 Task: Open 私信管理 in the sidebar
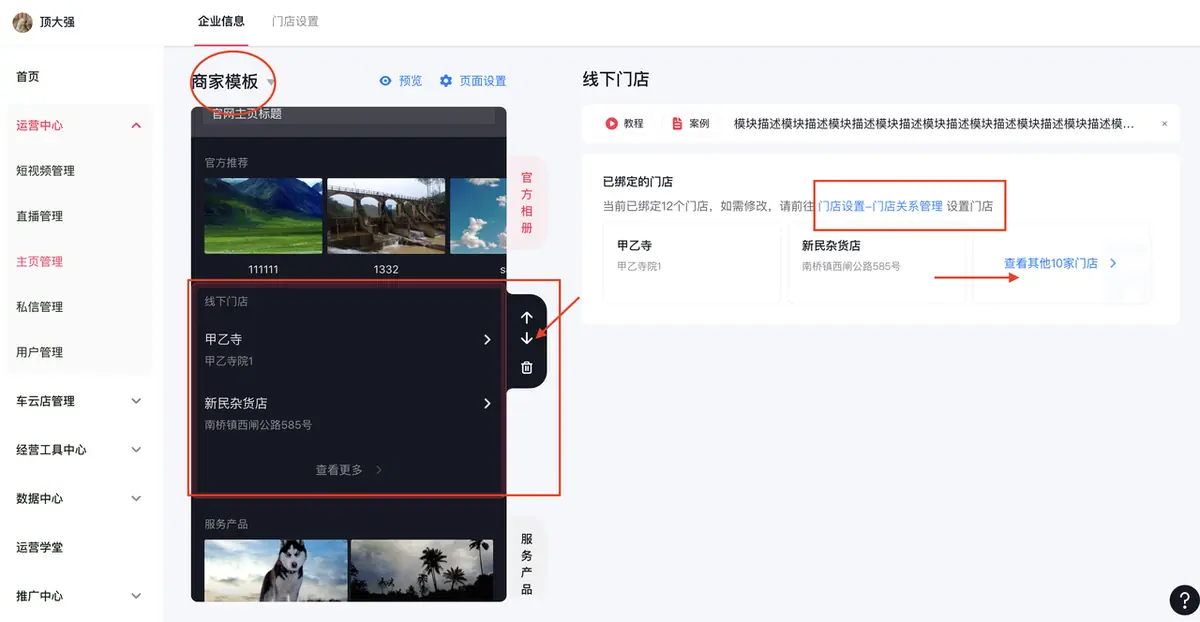pyautogui.click(x=40, y=307)
